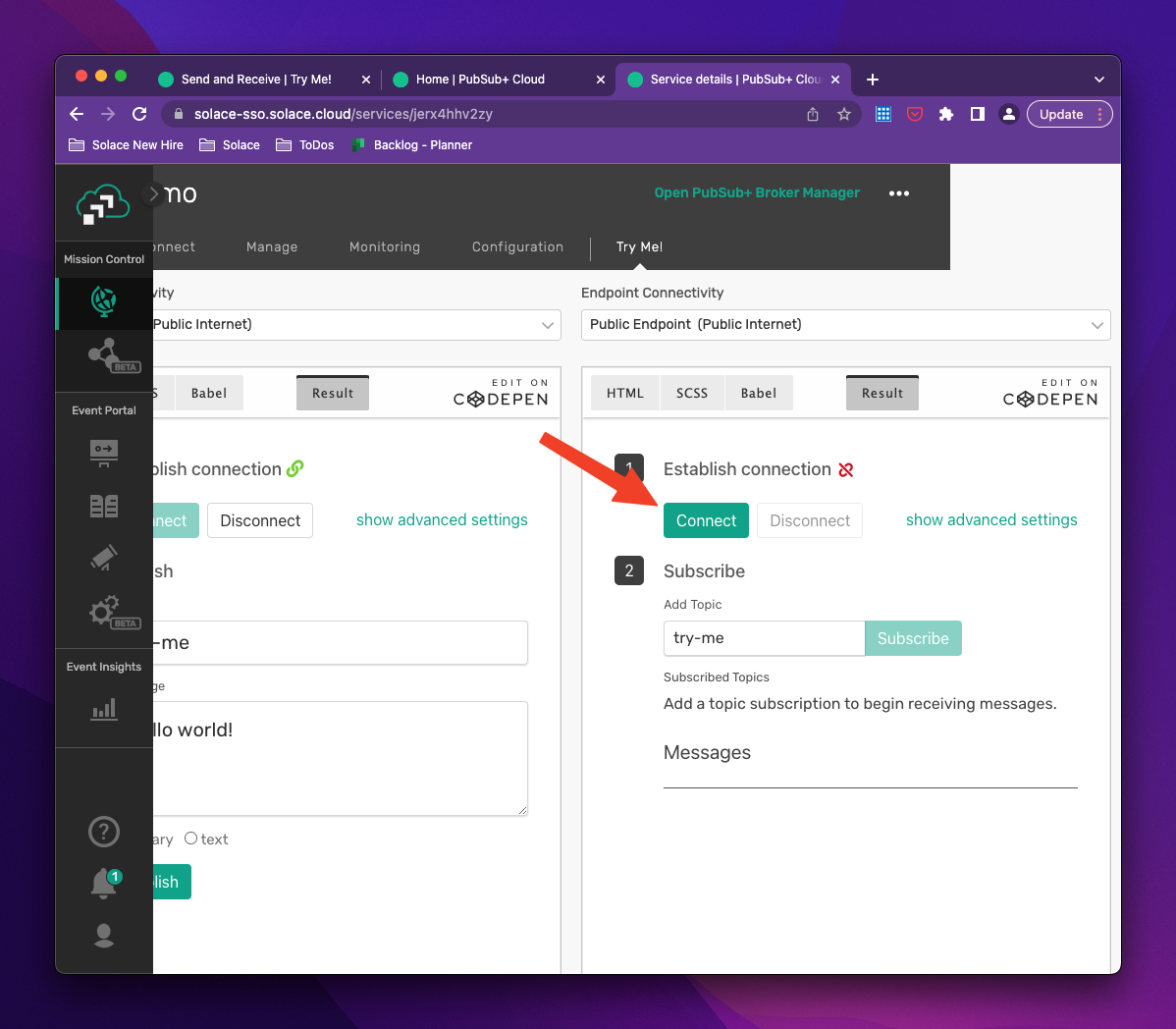Screen dimensions: 1176x1029
Task: Click the bookmark star in address bar
Action: point(844,115)
